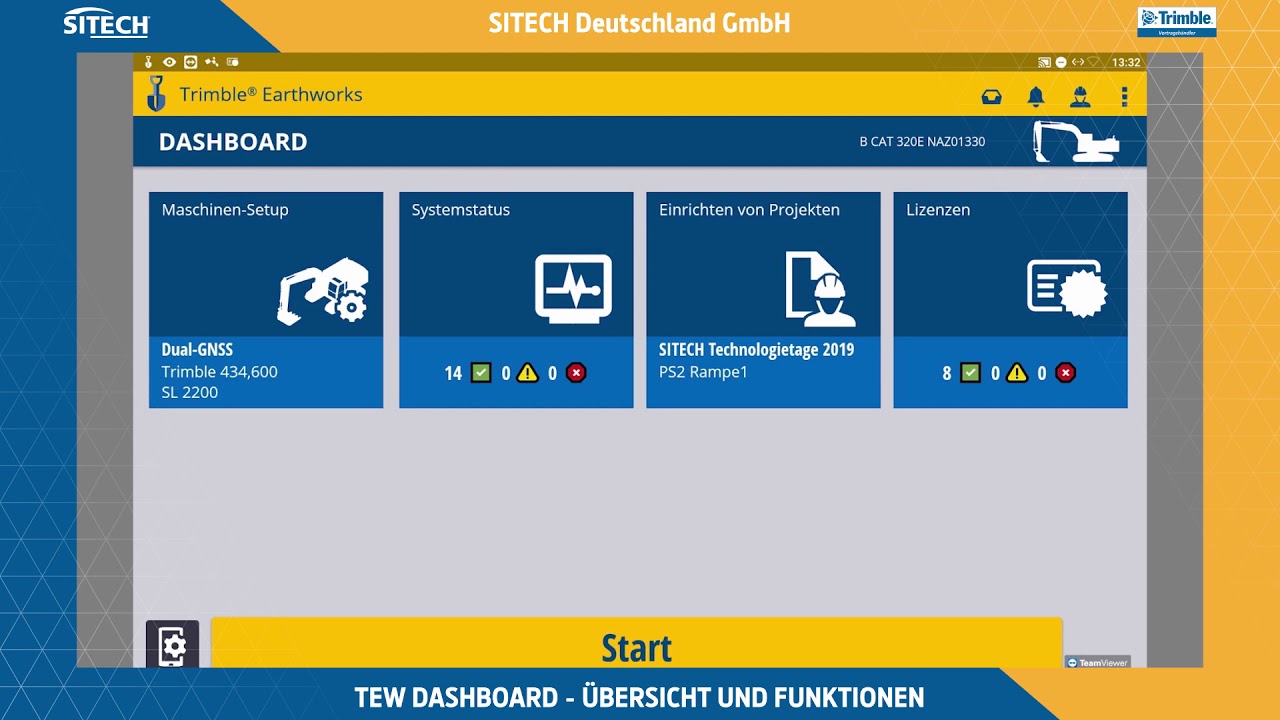This screenshot has height=720, width=1280.
Task: Click red error icon in Systemstatus
Action: (576, 373)
